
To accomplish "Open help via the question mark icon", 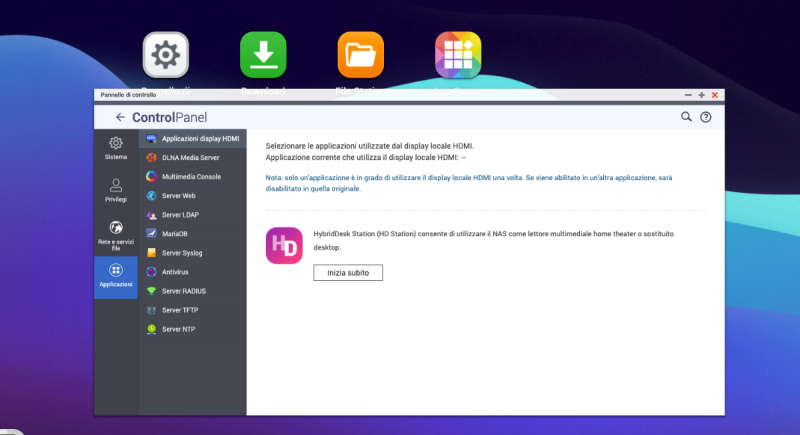I will coord(705,117).
